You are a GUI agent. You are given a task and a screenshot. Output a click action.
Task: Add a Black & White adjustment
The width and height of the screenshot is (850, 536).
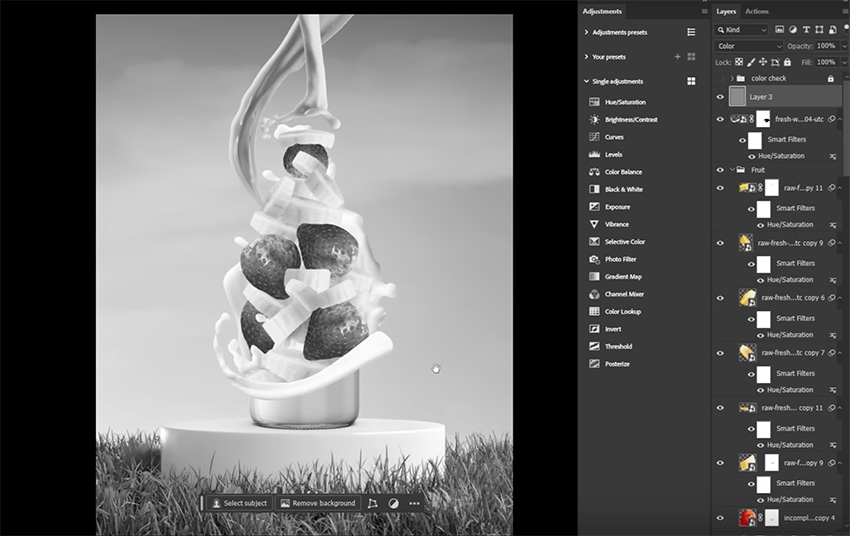616,189
